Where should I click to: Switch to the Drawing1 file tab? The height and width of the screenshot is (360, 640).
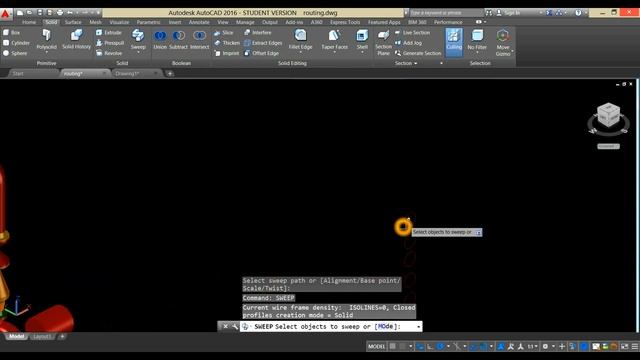(x=127, y=73)
